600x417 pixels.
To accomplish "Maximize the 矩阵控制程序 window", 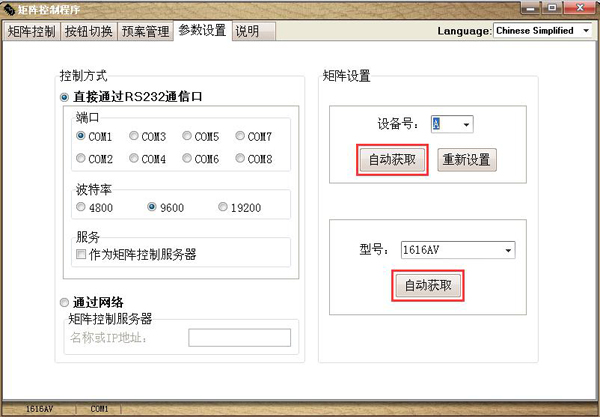I will coord(552,8).
